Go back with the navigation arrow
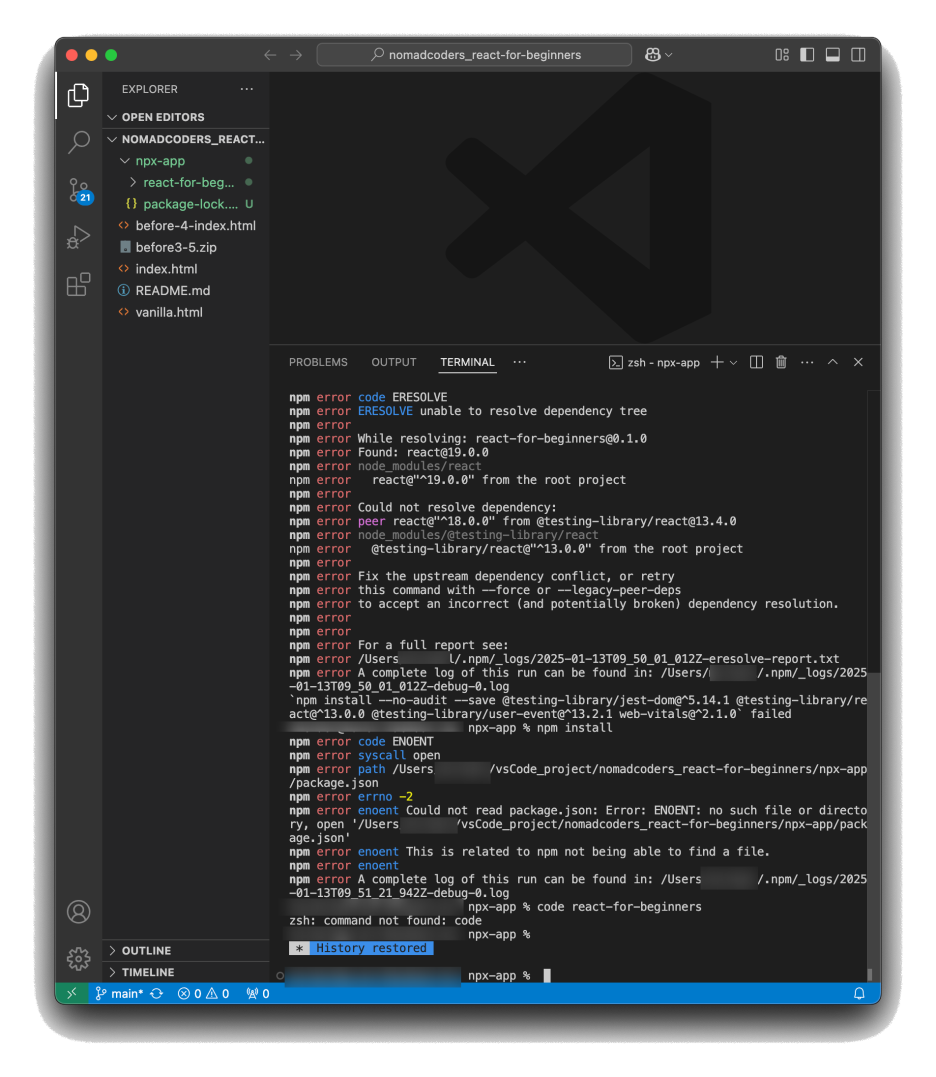The width and height of the screenshot is (936, 1077). (x=270, y=55)
